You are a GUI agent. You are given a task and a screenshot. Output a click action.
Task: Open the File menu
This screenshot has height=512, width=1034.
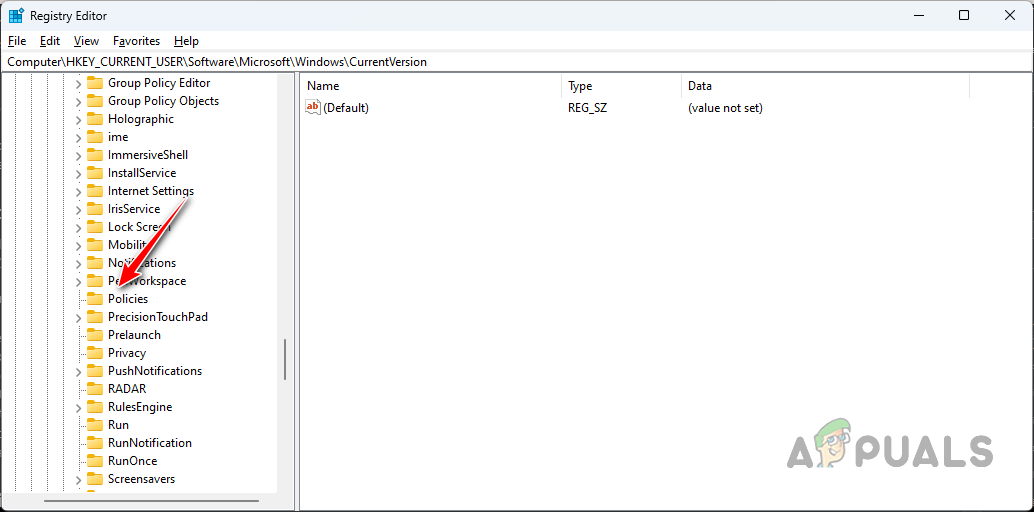click(x=17, y=41)
